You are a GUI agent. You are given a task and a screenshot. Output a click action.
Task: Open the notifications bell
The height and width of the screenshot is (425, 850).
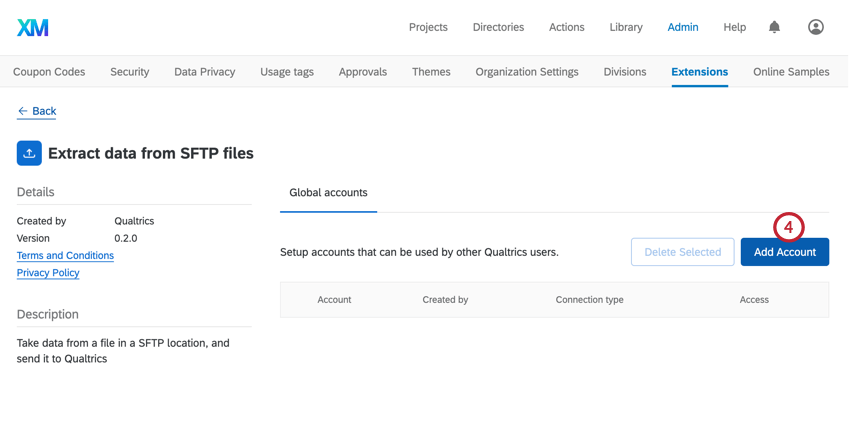click(775, 27)
